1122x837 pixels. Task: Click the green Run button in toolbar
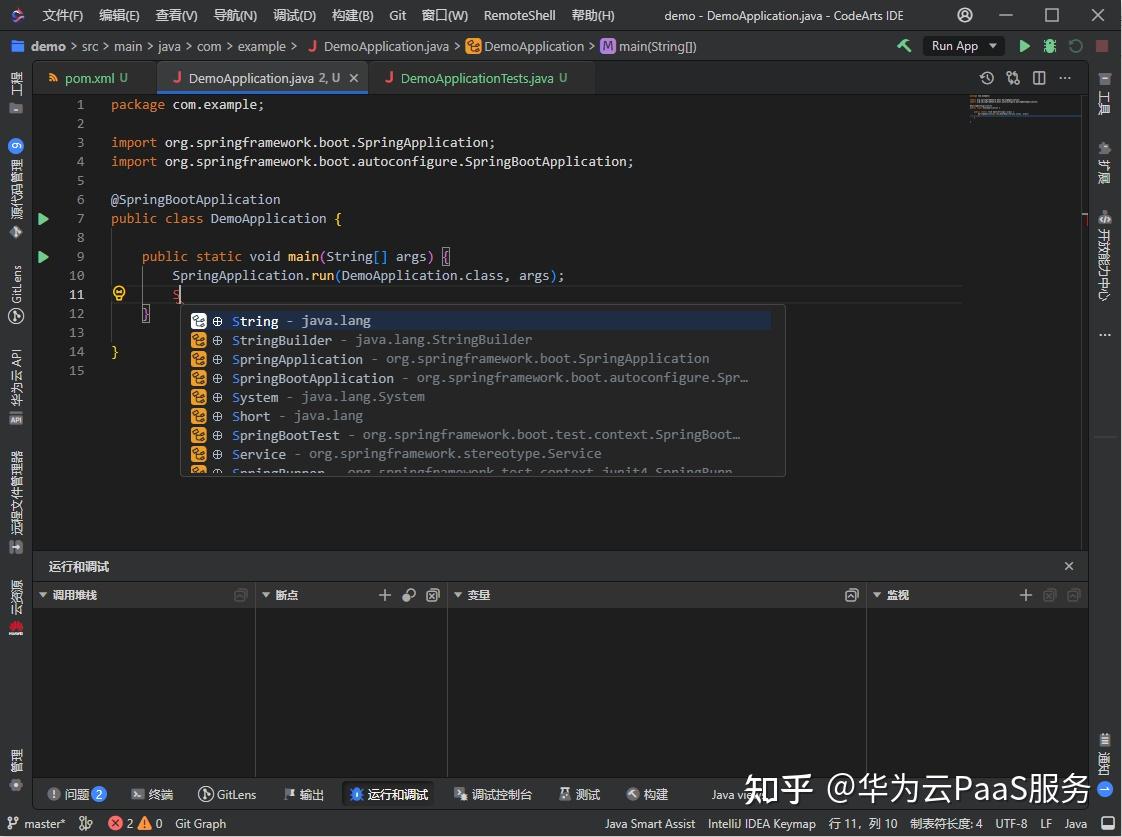click(1024, 46)
